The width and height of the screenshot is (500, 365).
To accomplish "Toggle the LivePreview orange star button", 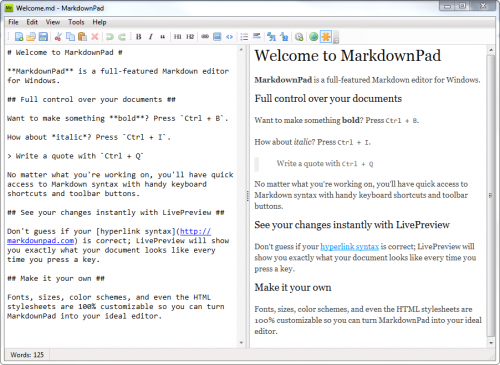I will pos(326,37).
